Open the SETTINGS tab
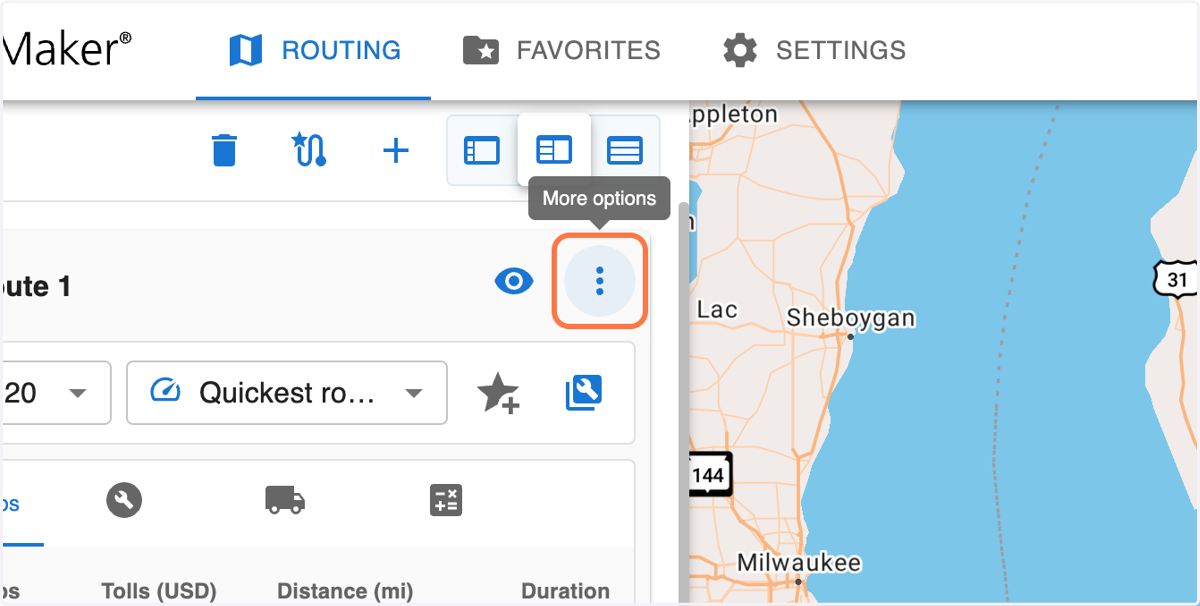The width and height of the screenshot is (1200, 606). point(814,50)
